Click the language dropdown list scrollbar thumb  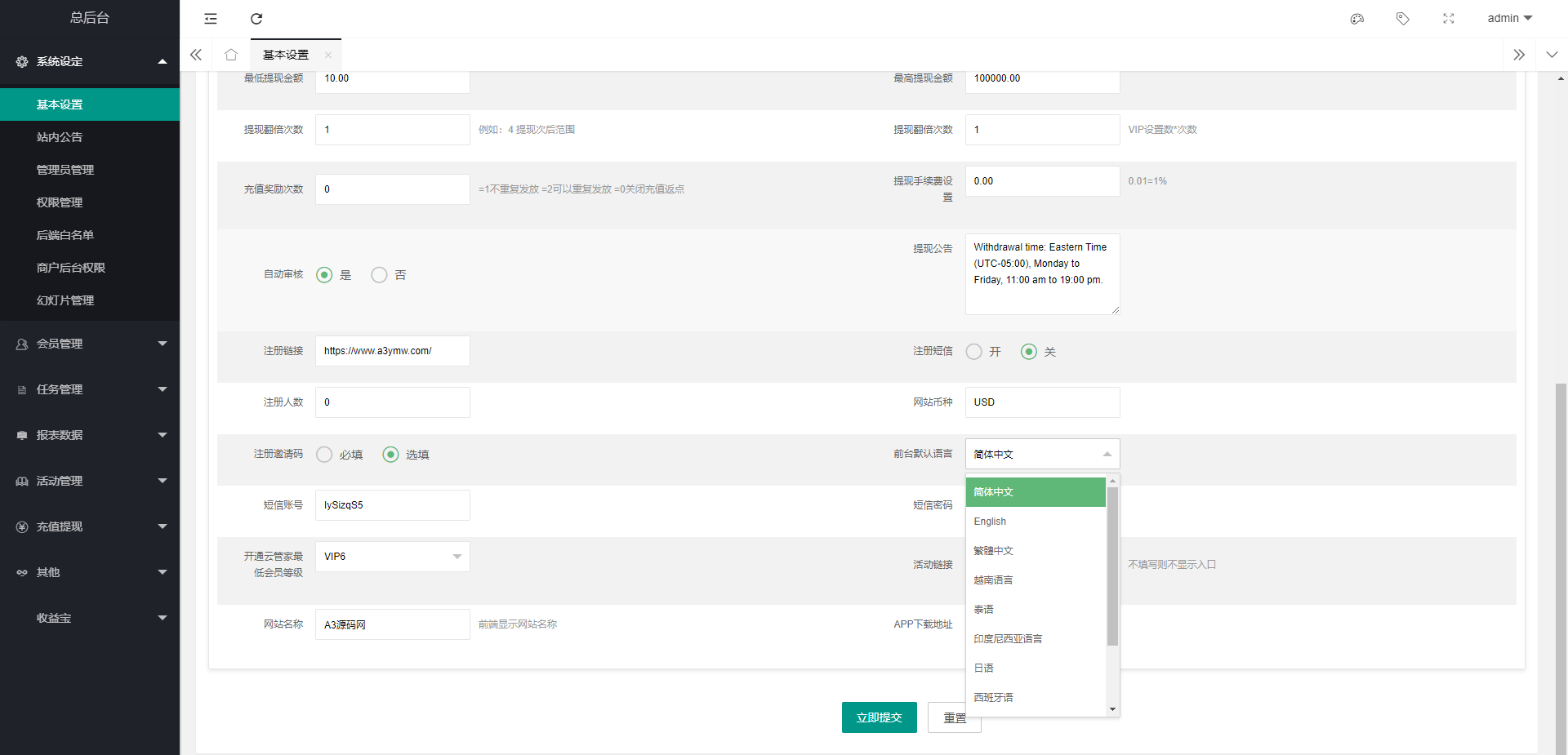[1112, 566]
